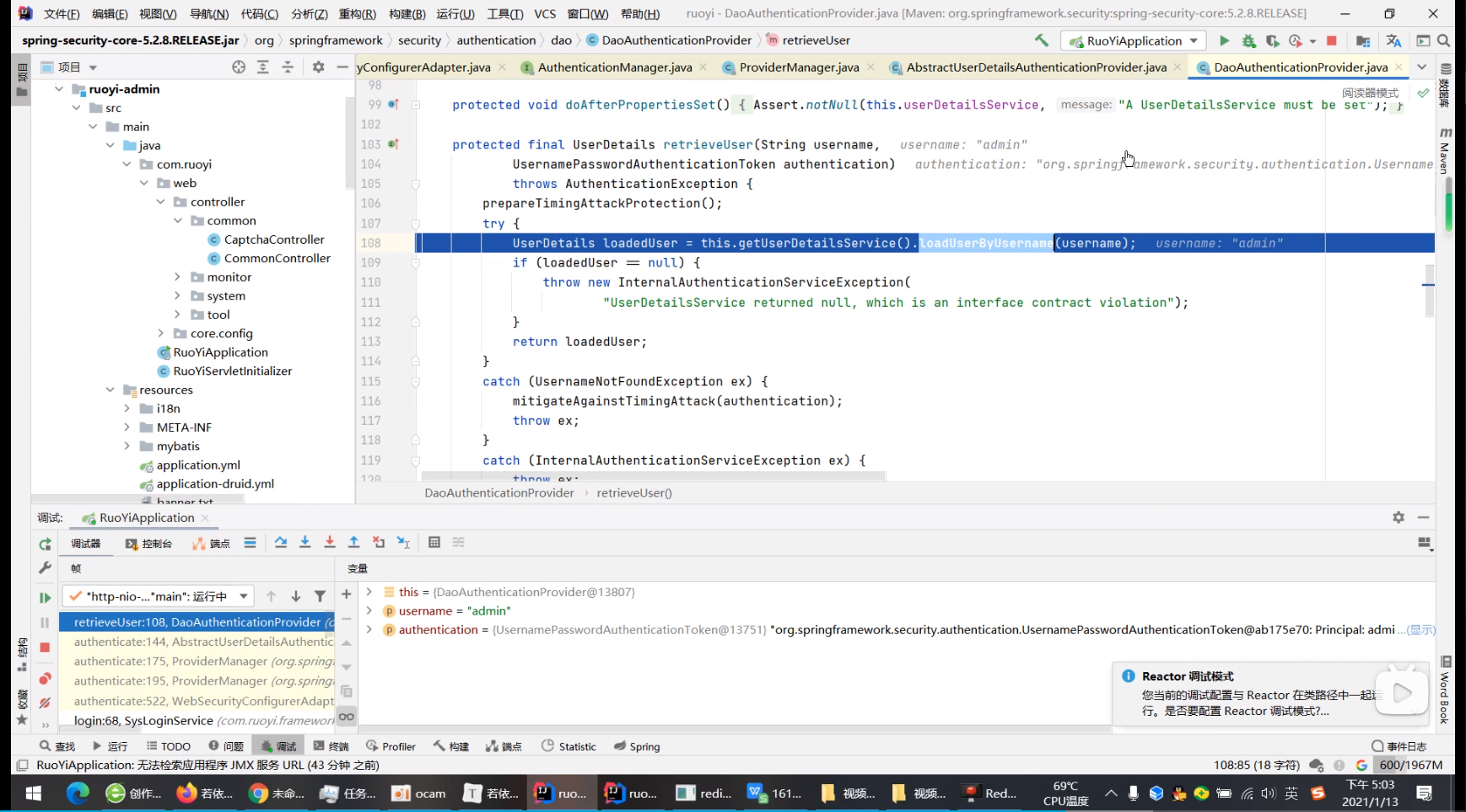Click the Force Step Into icon

(329, 542)
